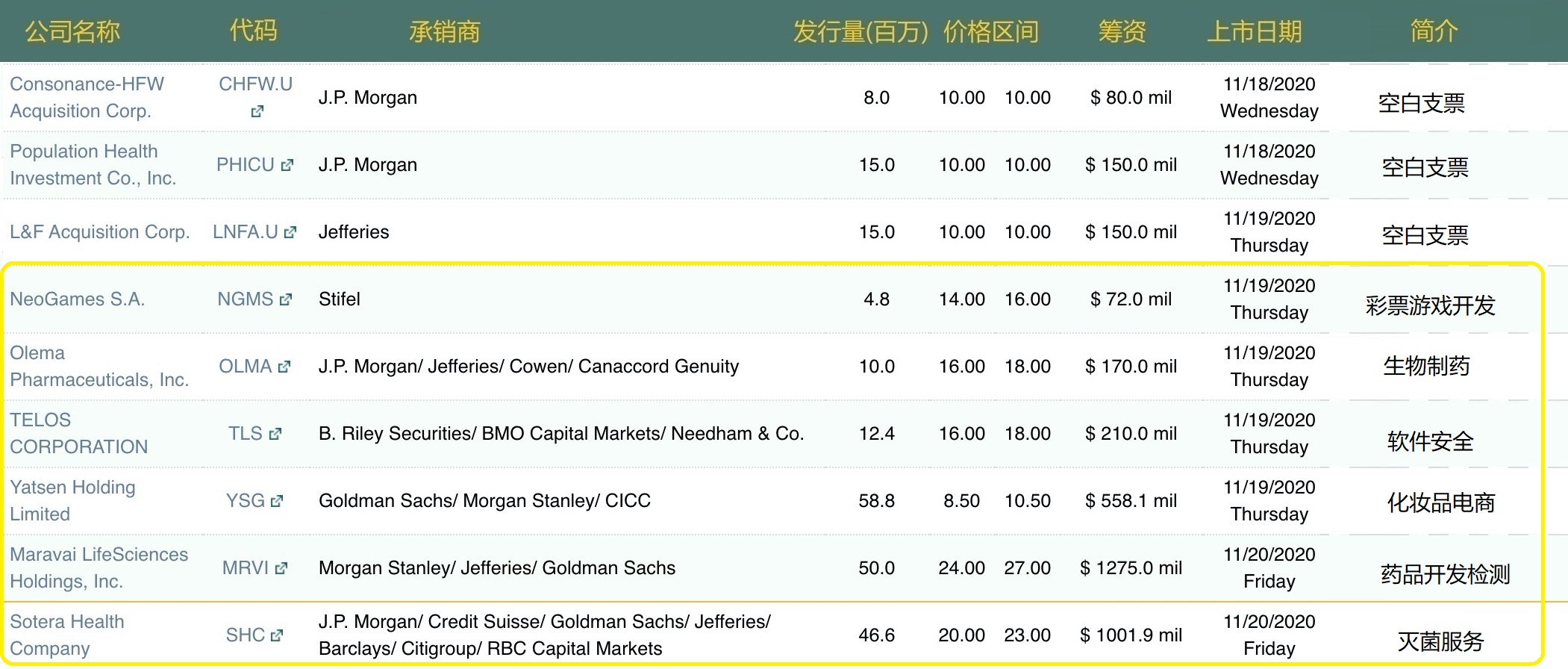Click the OLMA ticker symbol
The height and width of the screenshot is (669, 1568).
click(x=246, y=367)
